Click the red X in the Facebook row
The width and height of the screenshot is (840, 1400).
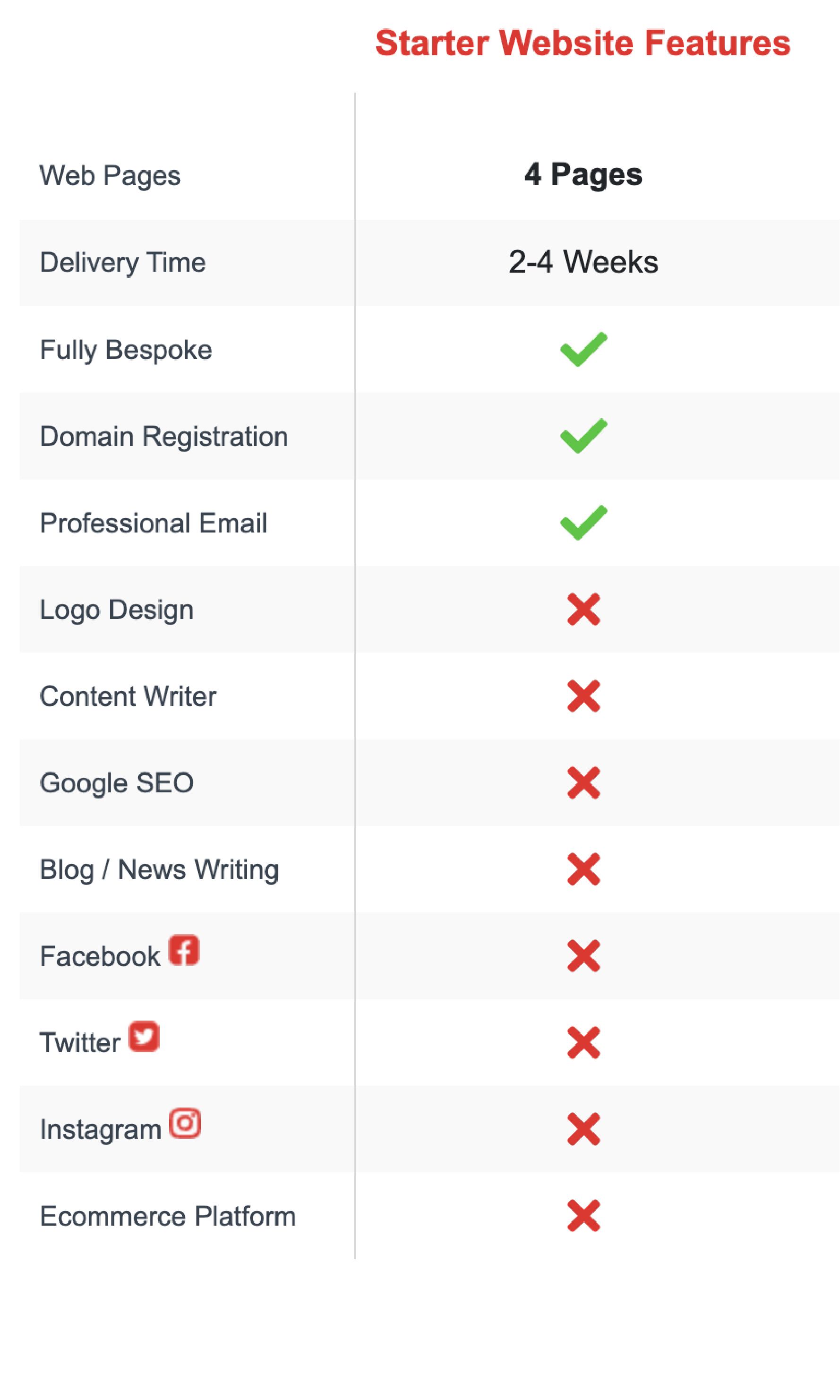coord(583,955)
